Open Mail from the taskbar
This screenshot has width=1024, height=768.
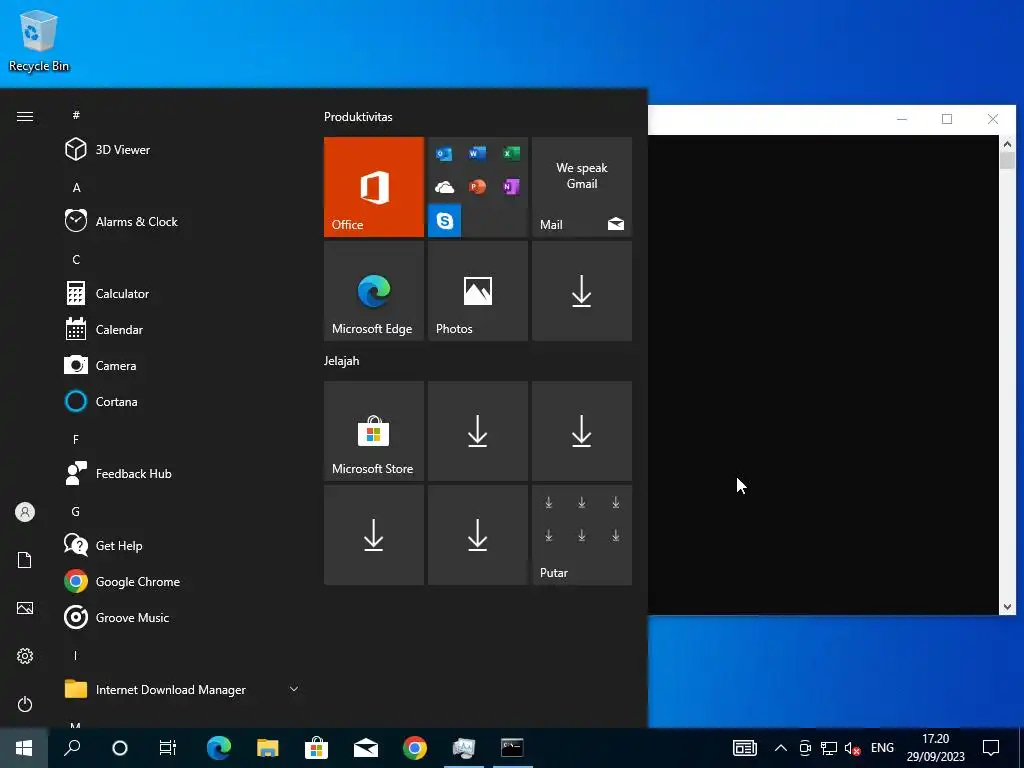(x=366, y=748)
